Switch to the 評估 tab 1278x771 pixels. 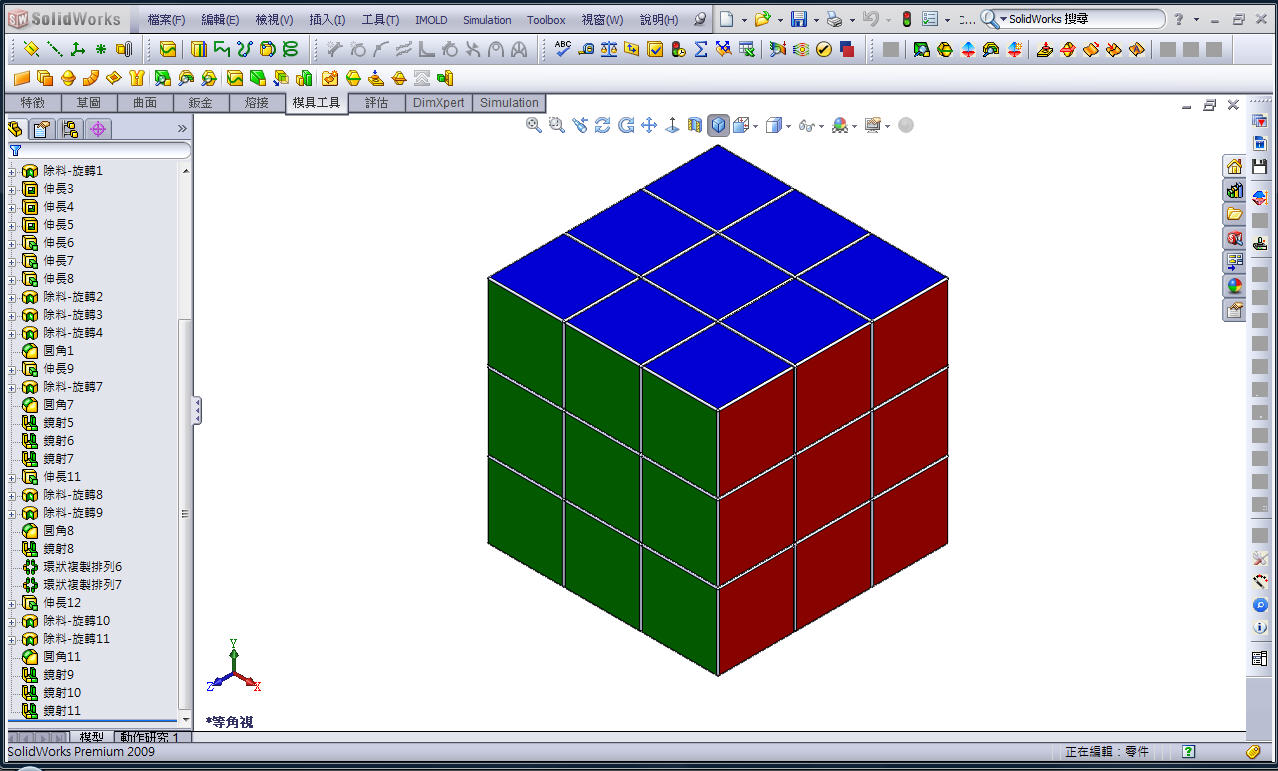tap(376, 103)
